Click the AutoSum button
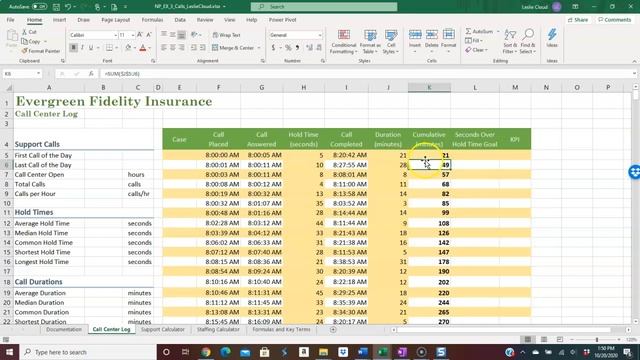640x360 pixels. click(x=479, y=31)
